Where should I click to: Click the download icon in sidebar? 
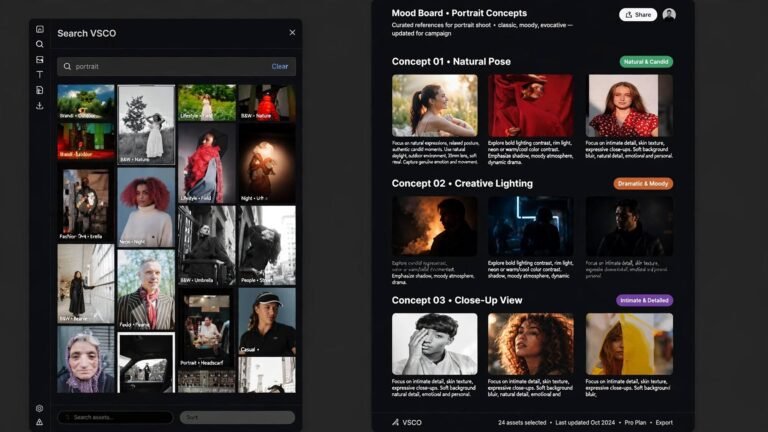tap(40, 105)
